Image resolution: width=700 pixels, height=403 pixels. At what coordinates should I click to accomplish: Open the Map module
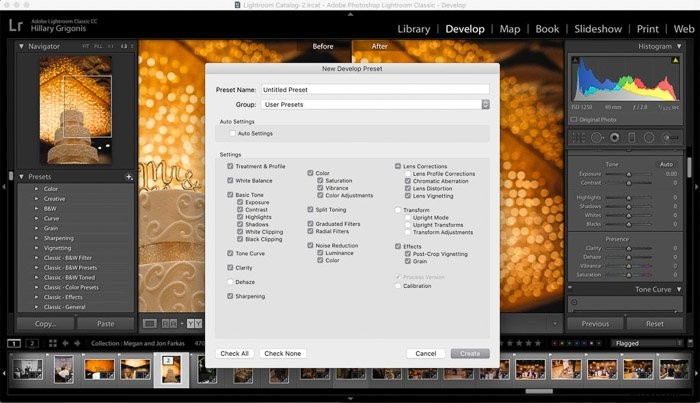click(x=510, y=29)
